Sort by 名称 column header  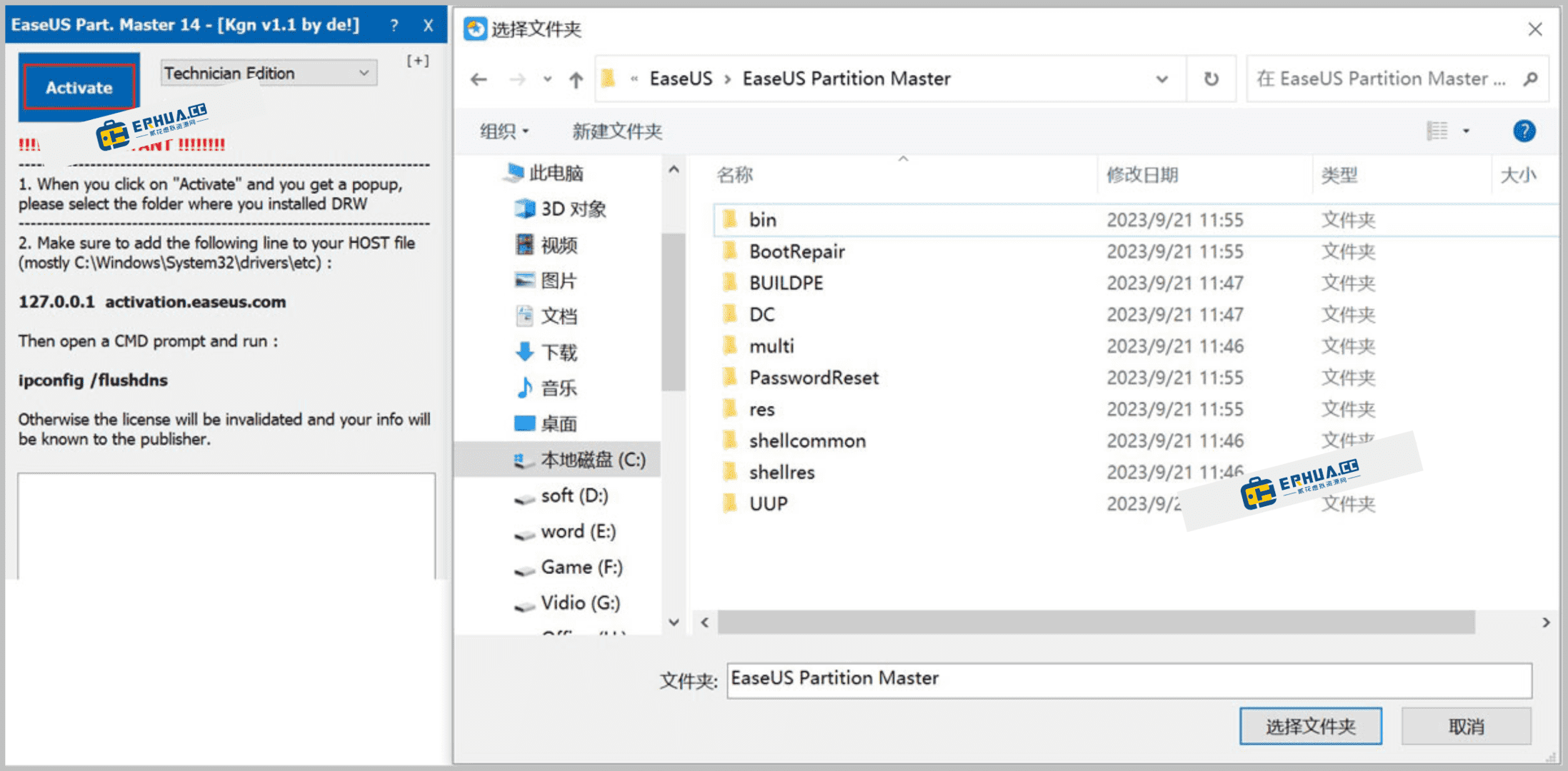click(x=735, y=175)
